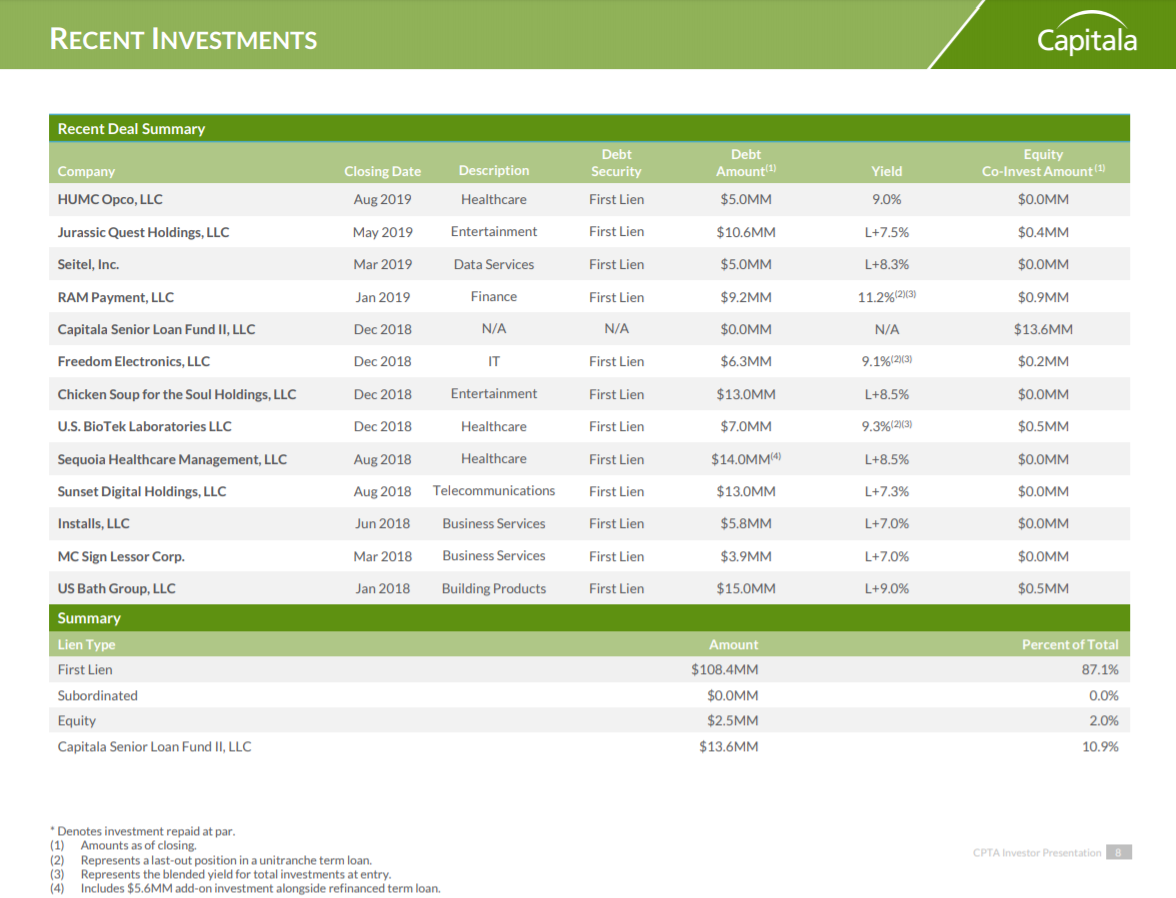The height and width of the screenshot is (898, 1176).
Task: Click the 'Equity Co-Invest Amount' column header
Action: (1043, 163)
